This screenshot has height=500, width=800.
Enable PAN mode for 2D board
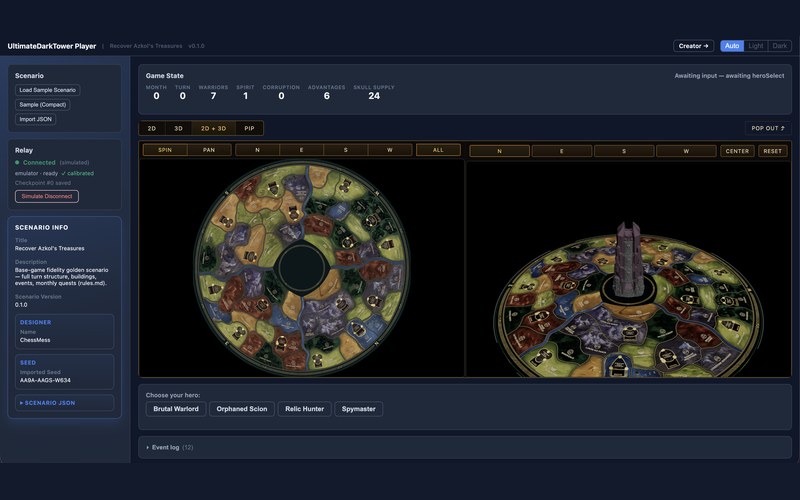(x=209, y=150)
